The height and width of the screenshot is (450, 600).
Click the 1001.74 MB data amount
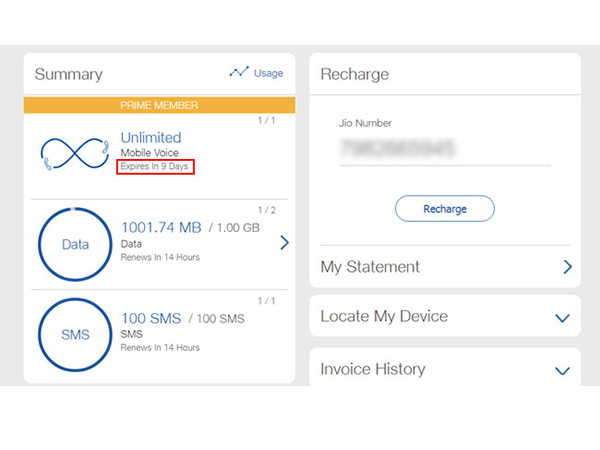[x=163, y=227]
